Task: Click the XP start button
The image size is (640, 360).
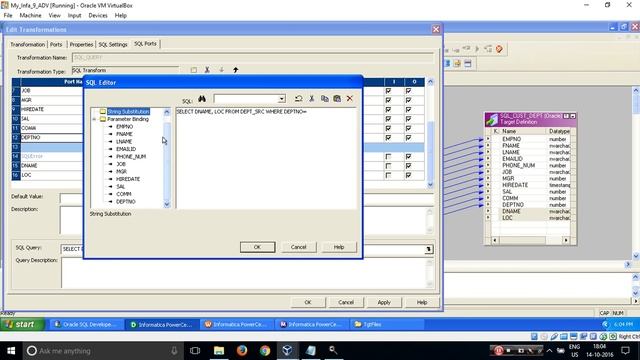Action: [x=22, y=324]
